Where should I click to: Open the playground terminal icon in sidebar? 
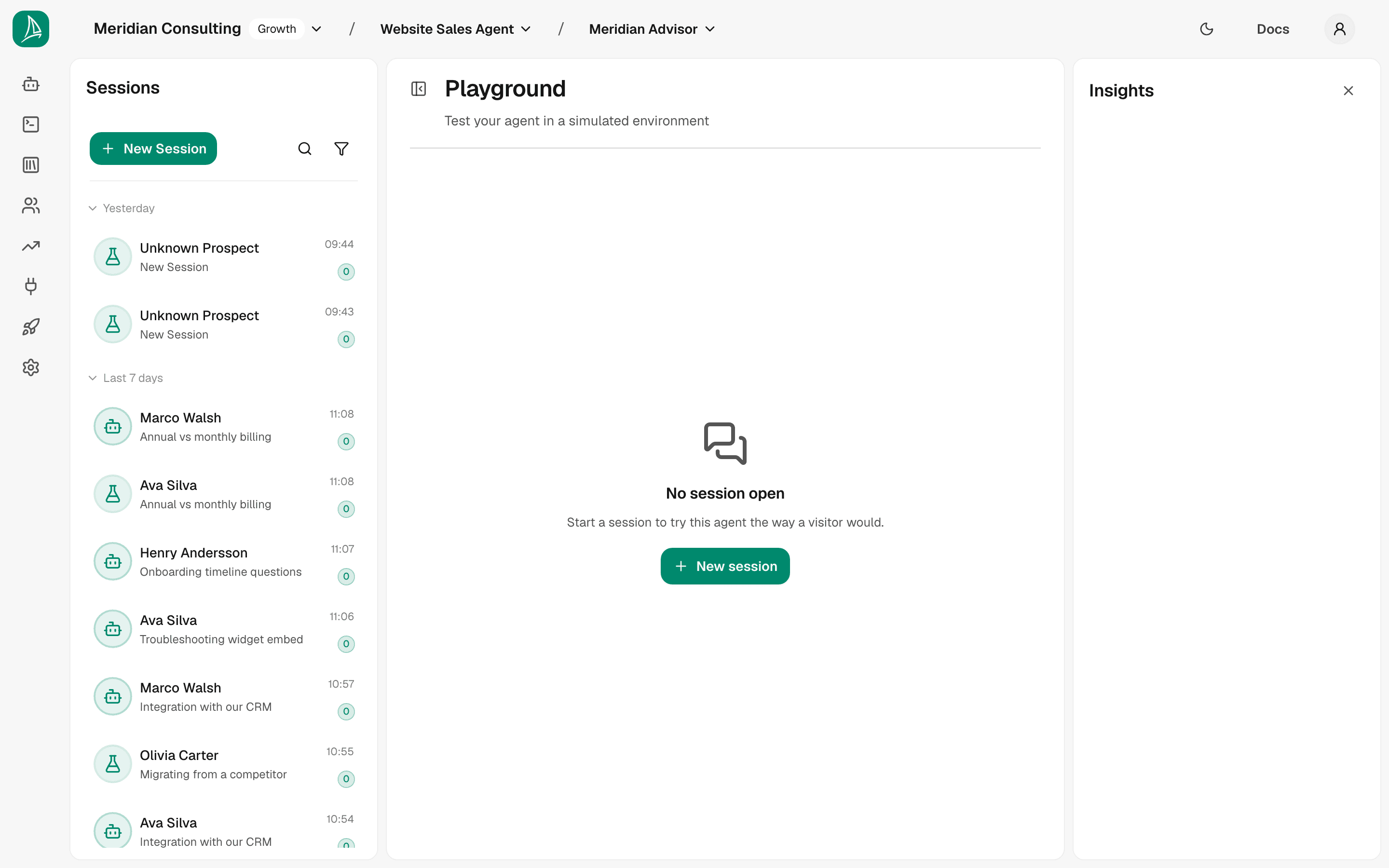point(31,124)
